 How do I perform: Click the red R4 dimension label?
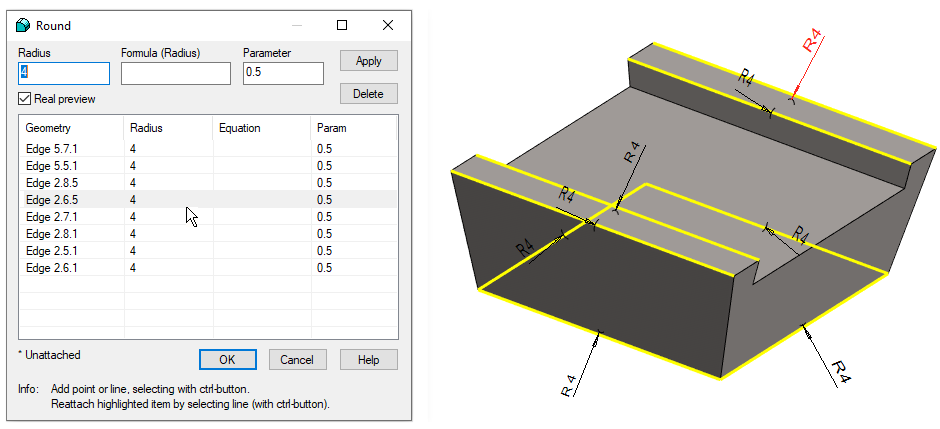[x=813, y=41]
